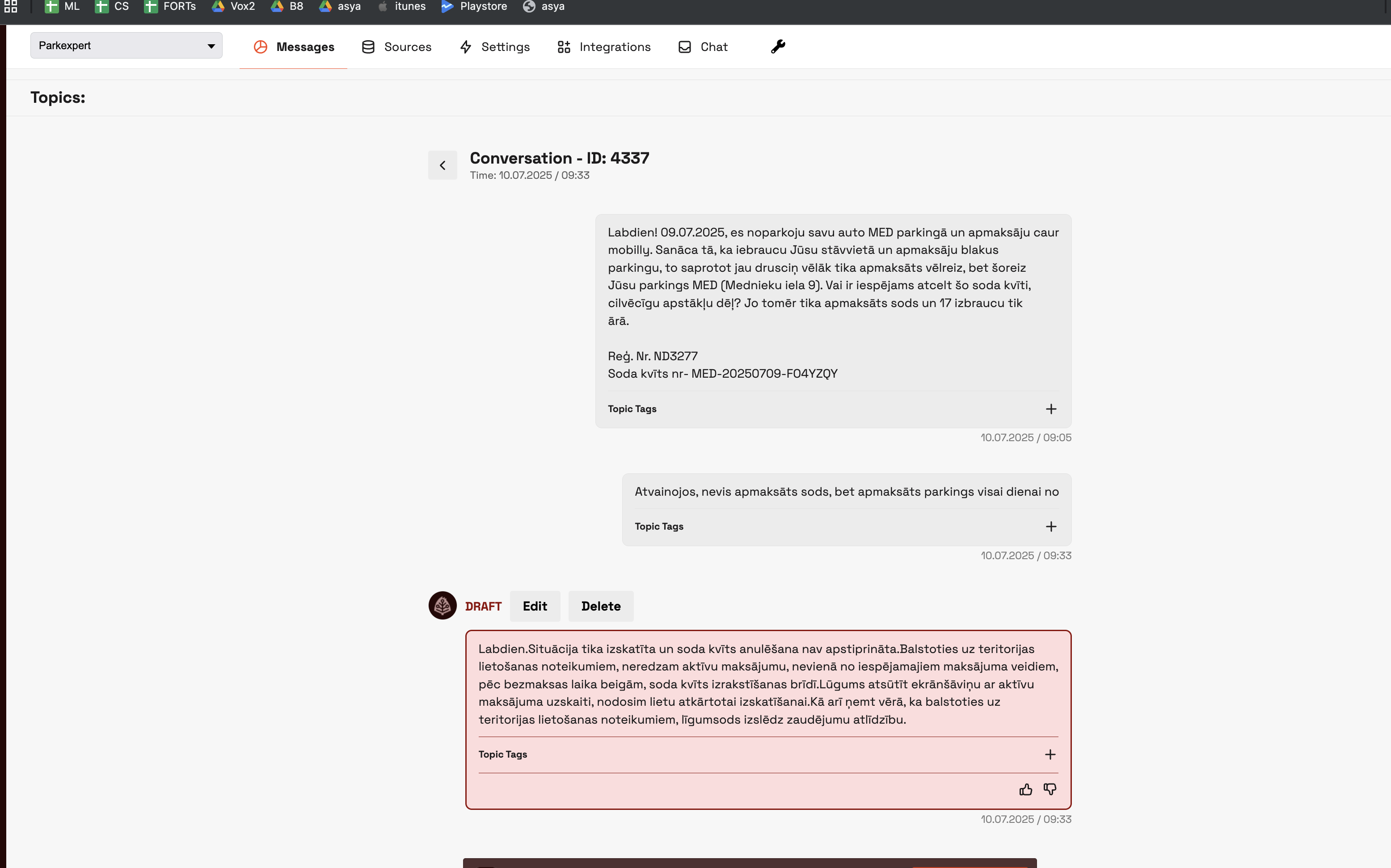Click the Messages pie chart icon
This screenshot has width=1391, height=868.
coord(261,47)
